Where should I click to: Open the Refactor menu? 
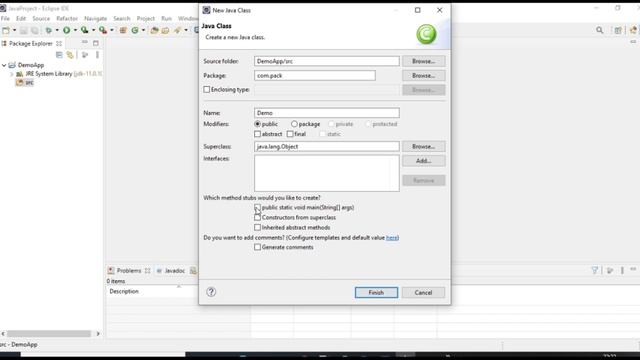pyautogui.click(x=67, y=18)
